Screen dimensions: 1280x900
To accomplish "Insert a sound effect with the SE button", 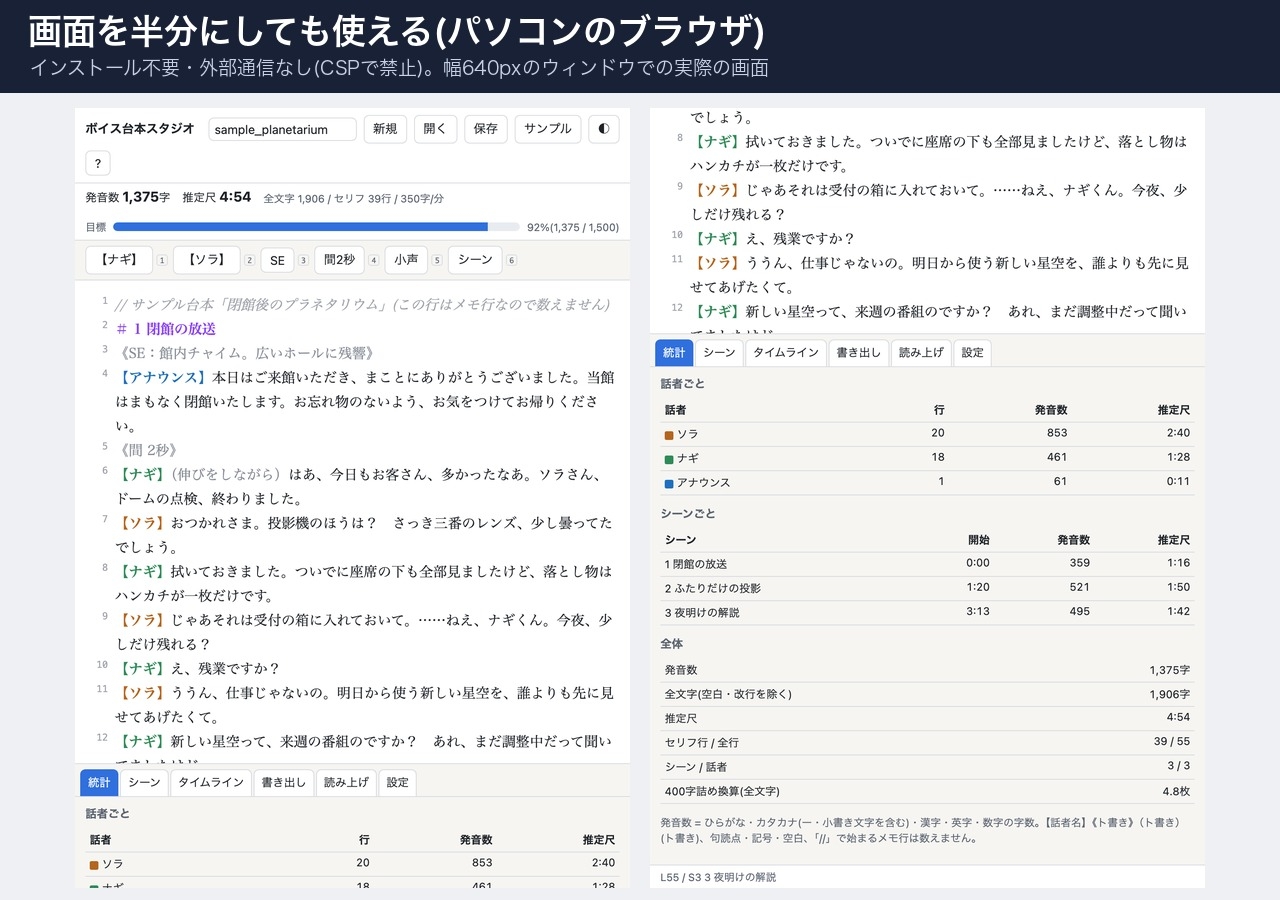I will (x=277, y=260).
